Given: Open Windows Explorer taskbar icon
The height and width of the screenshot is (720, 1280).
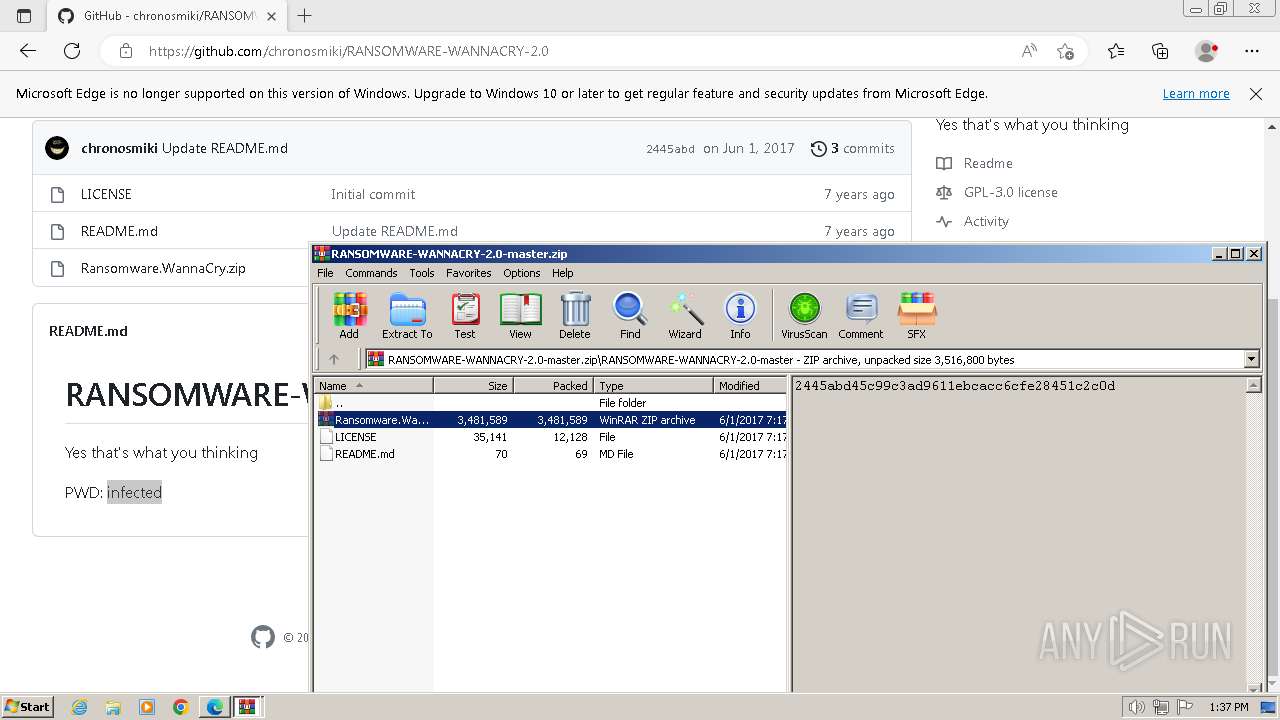Looking at the screenshot, I should (x=113, y=707).
